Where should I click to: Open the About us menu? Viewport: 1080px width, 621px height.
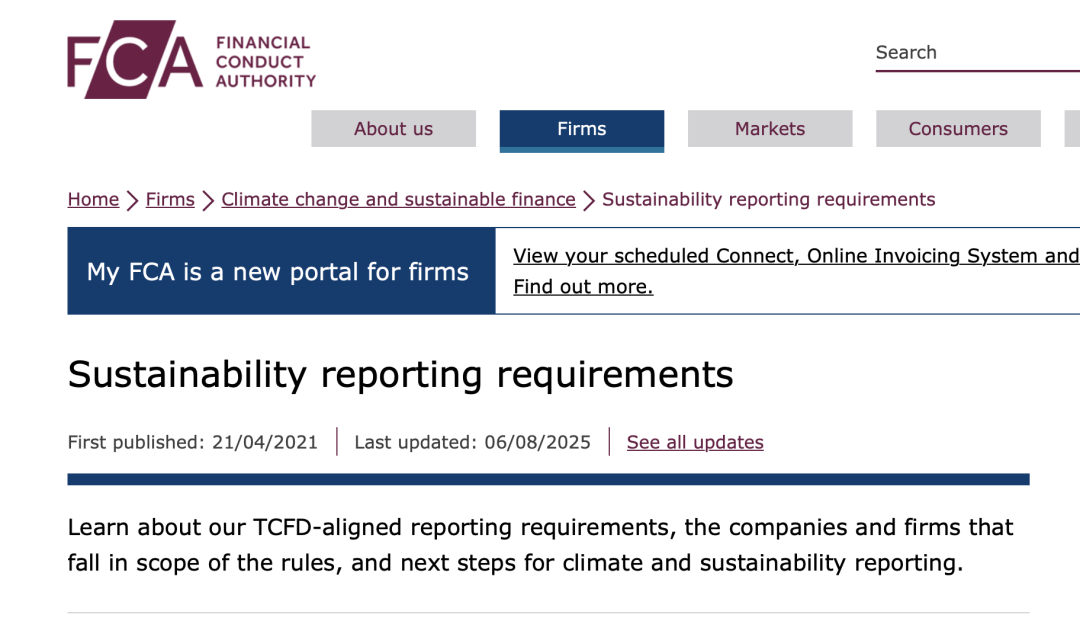pyautogui.click(x=393, y=129)
